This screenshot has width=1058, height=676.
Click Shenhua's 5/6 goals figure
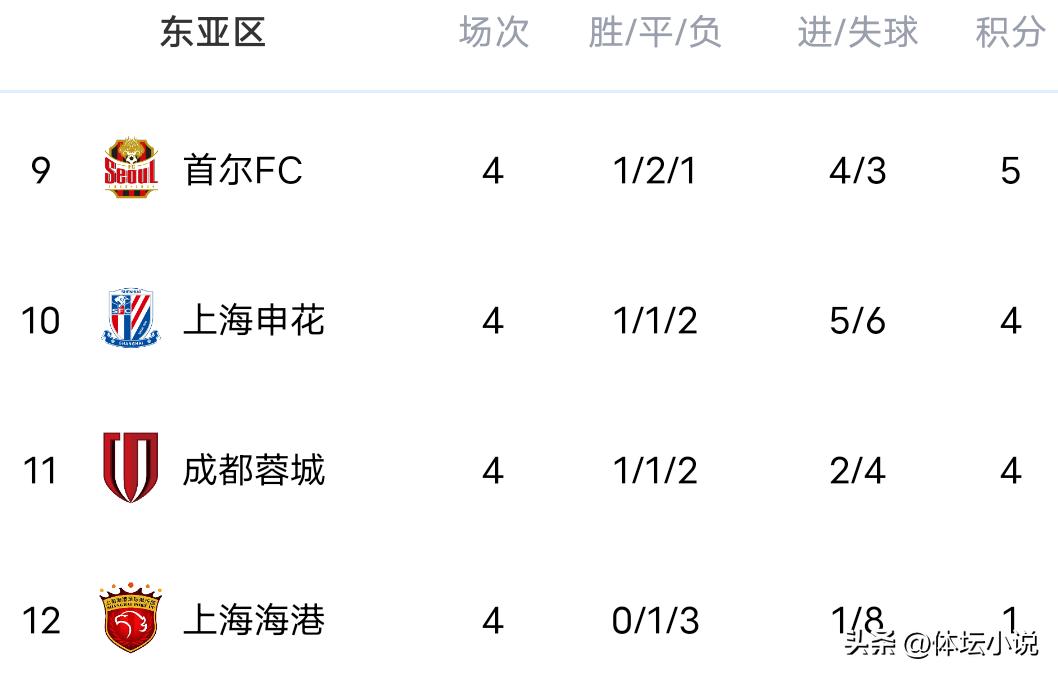click(857, 321)
